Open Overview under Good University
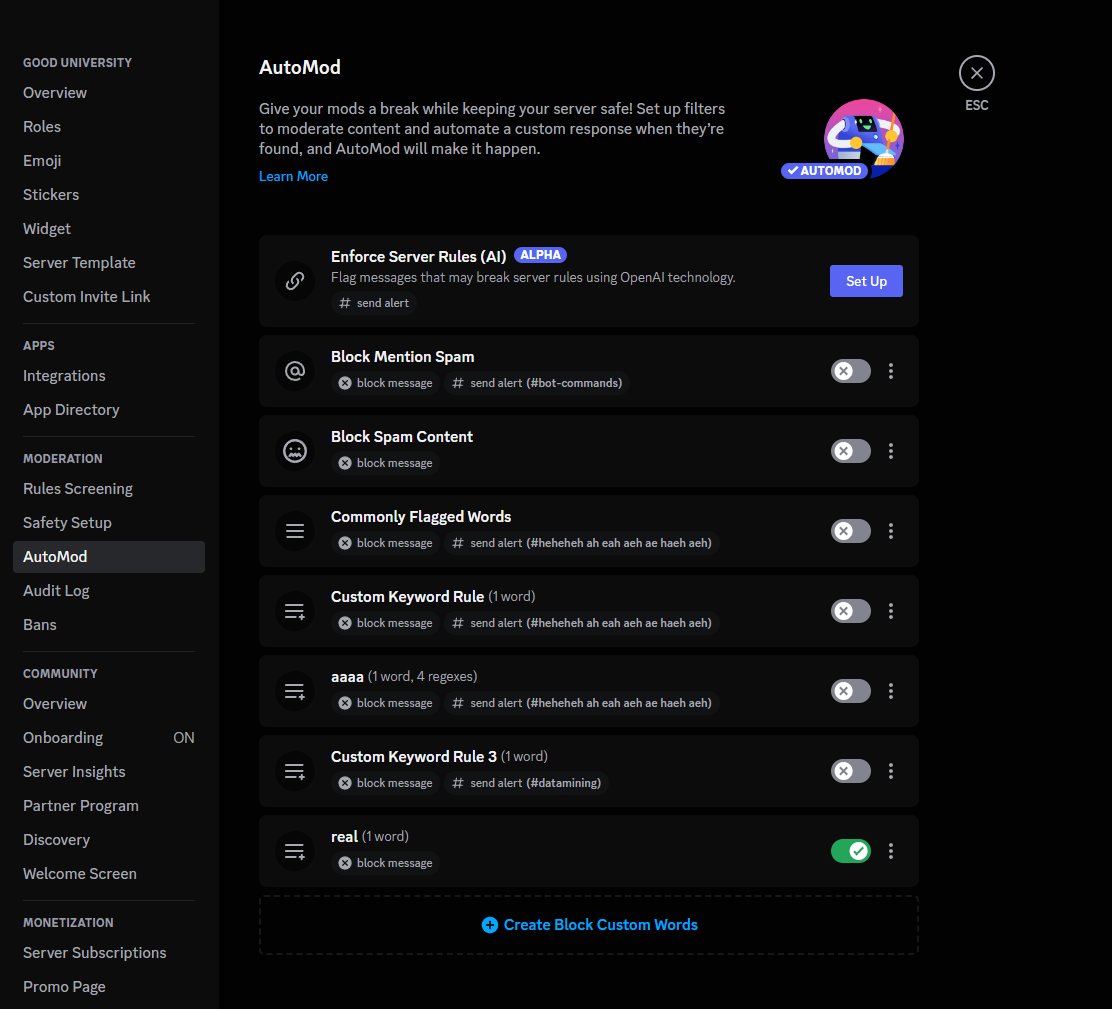1112x1009 pixels. [109, 93]
